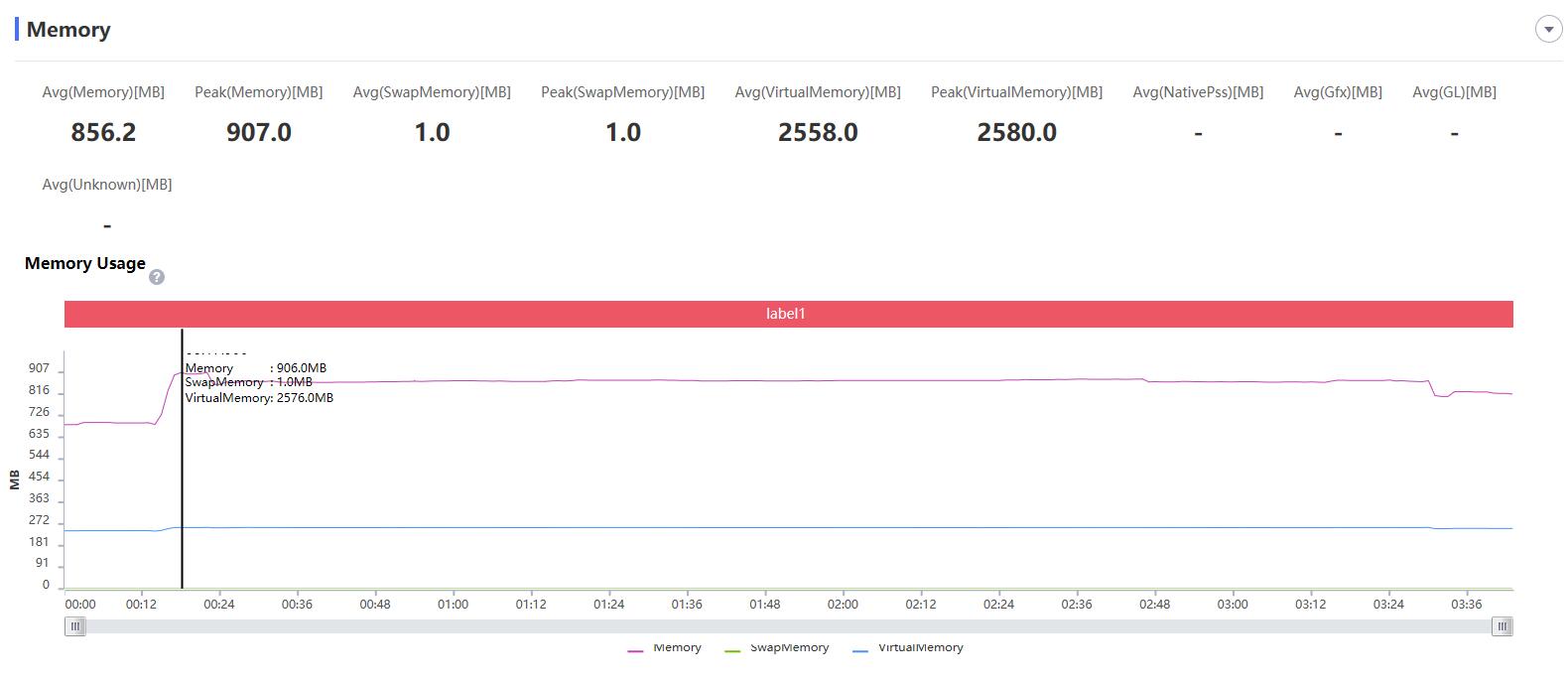The image size is (1568, 684).
Task: Click the magenta Memory legend line marker
Action: (x=635, y=650)
